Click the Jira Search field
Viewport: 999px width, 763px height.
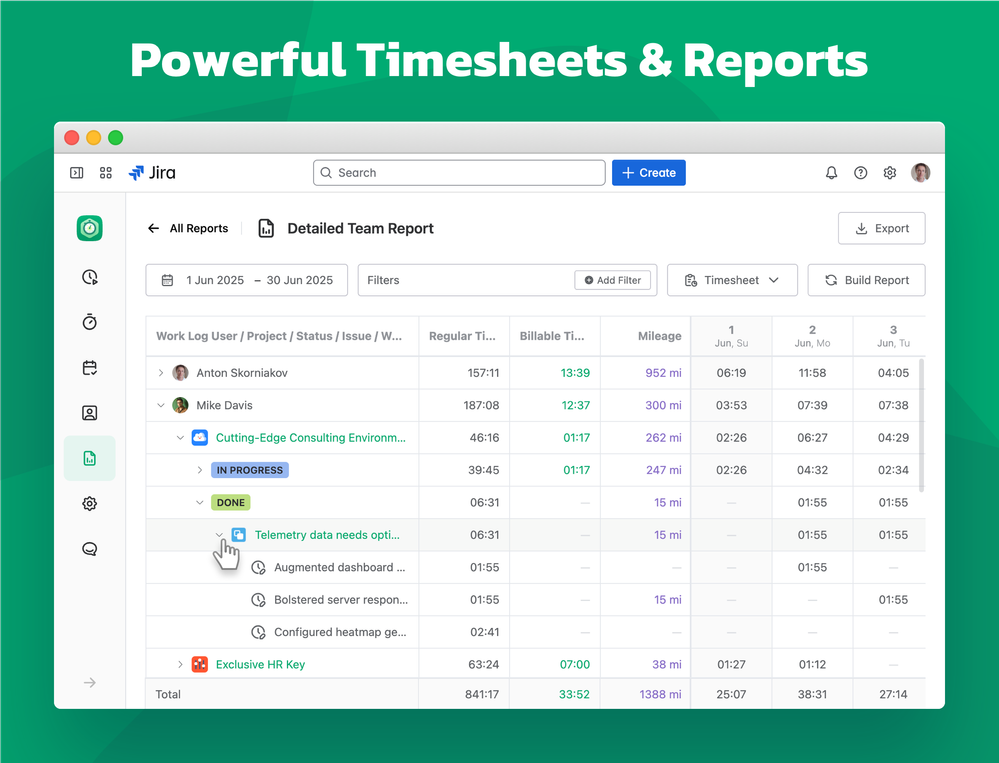coord(459,173)
